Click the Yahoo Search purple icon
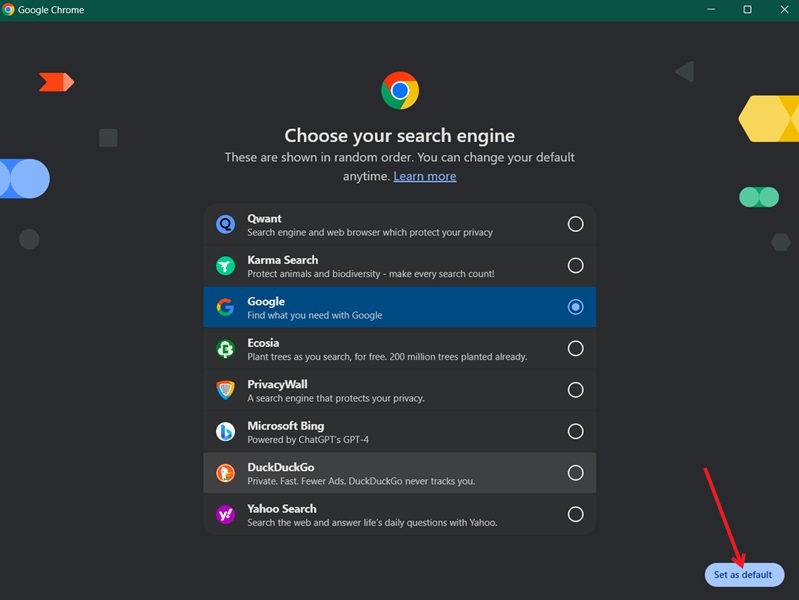The image size is (799, 600). [x=225, y=514]
